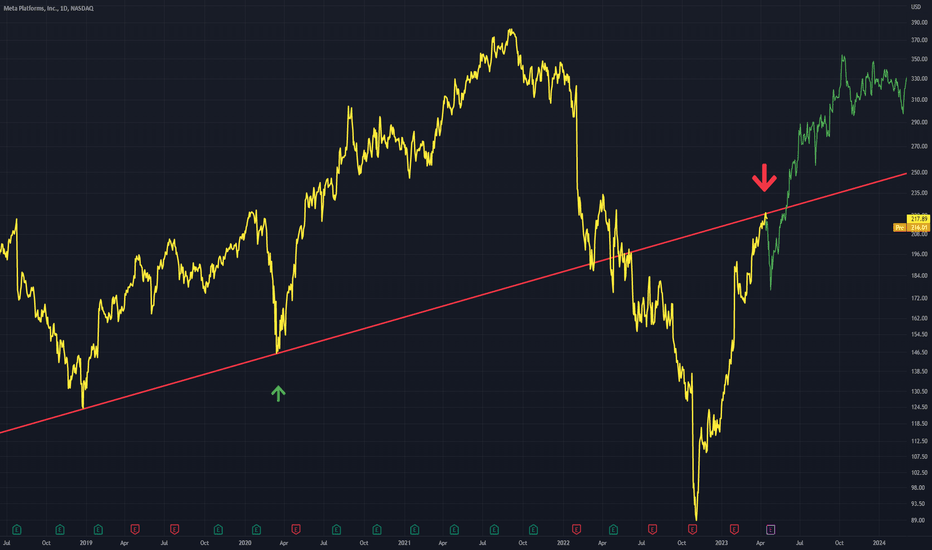Screen dimensions: 932x550
Task: Click green earnings marker right of Apr 2021
Action: [x=454, y=529]
